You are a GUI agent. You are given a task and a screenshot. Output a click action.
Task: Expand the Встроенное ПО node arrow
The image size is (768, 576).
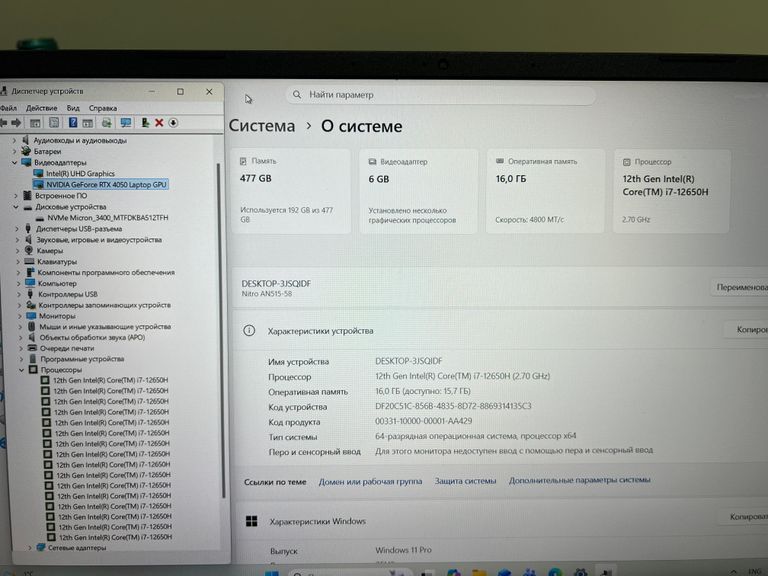[16, 195]
